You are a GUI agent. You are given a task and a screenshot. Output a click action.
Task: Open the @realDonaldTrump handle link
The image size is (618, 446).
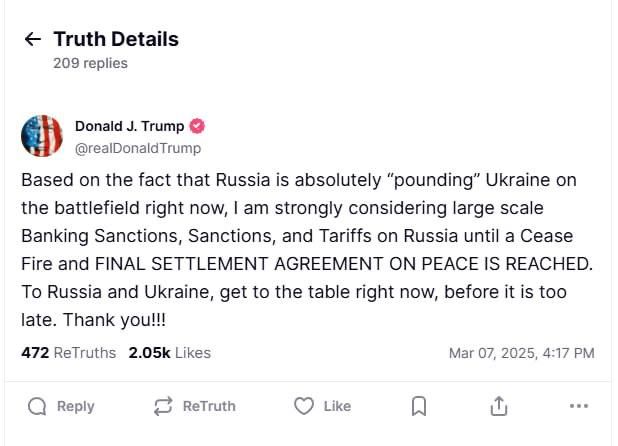pyautogui.click(x=138, y=148)
